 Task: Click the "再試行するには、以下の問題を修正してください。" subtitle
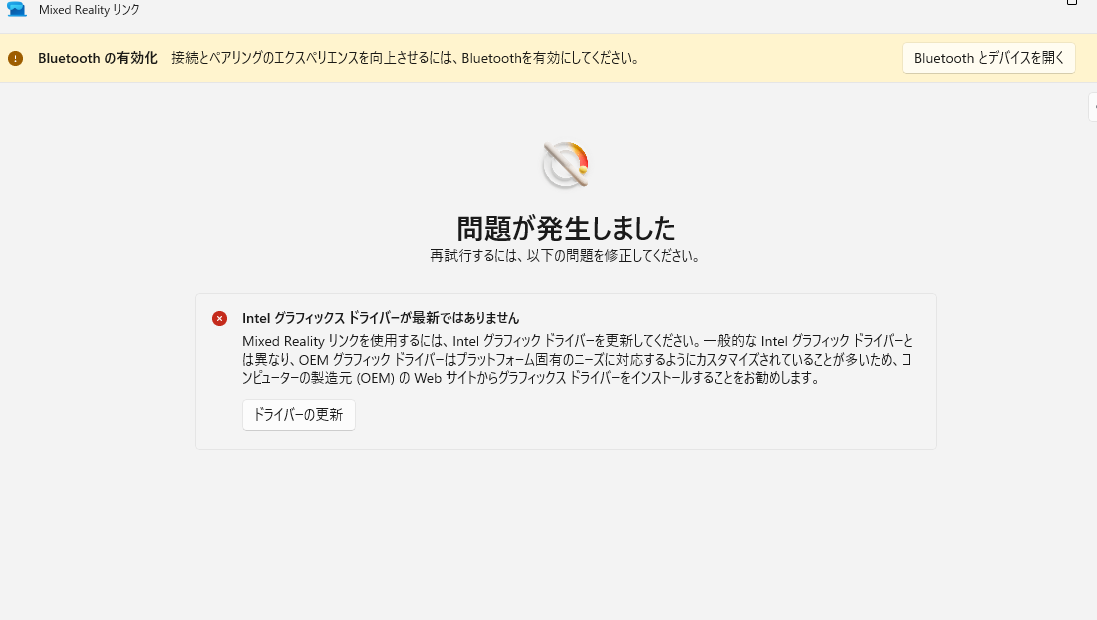pos(565,255)
